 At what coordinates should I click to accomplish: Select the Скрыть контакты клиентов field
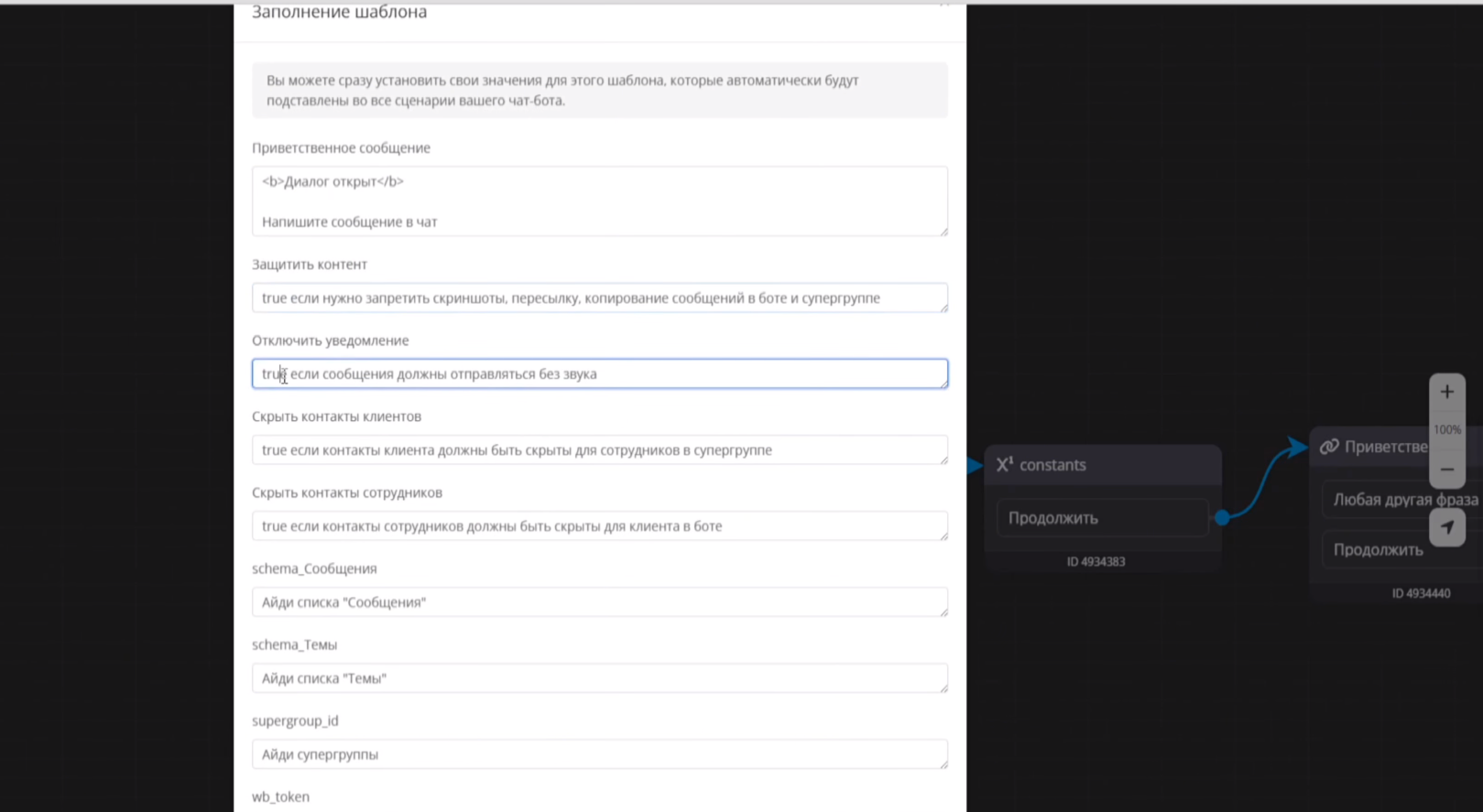tap(600, 449)
